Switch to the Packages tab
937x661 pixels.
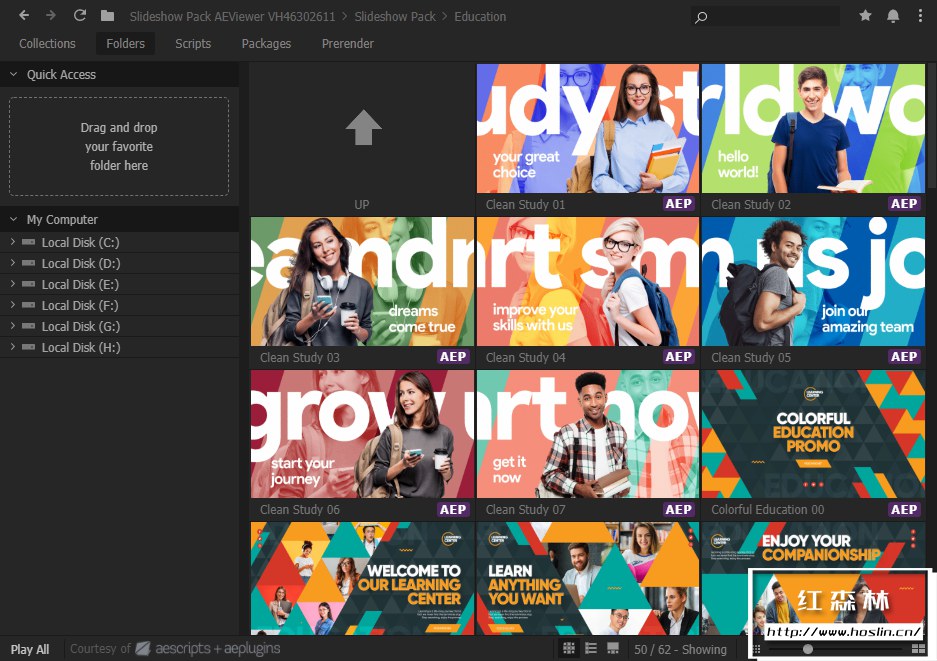(x=266, y=44)
